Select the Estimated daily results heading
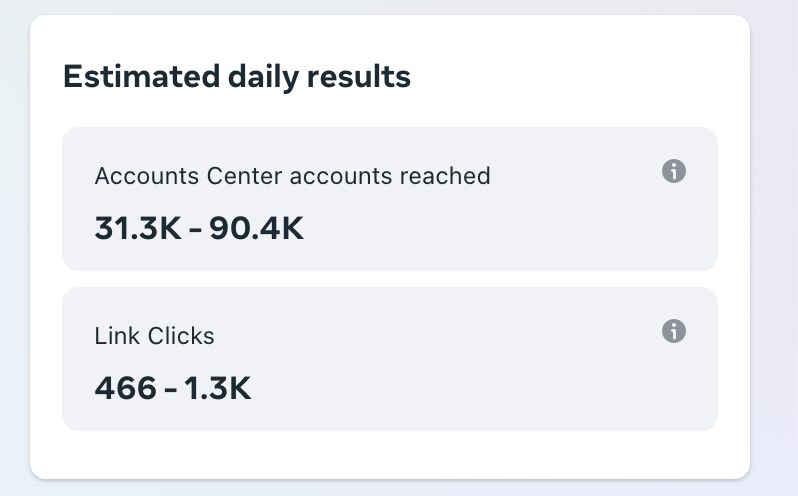Image resolution: width=798 pixels, height=496 pixels. pos(237,77)
